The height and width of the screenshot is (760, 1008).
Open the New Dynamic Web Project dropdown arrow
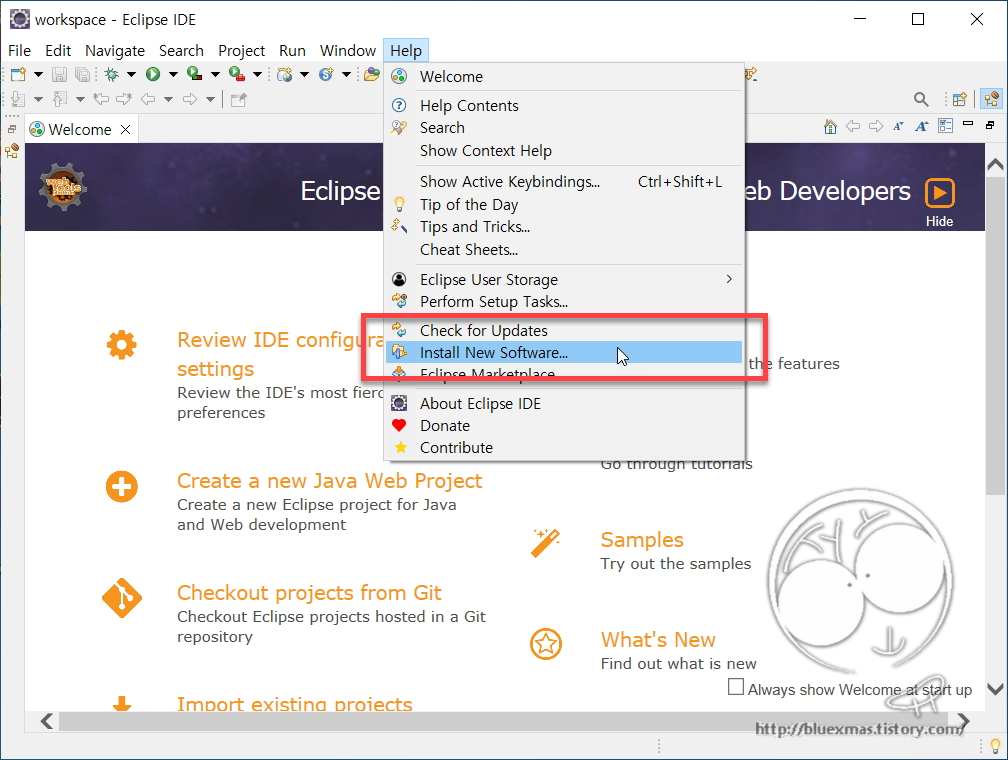[x=304, y=75]
